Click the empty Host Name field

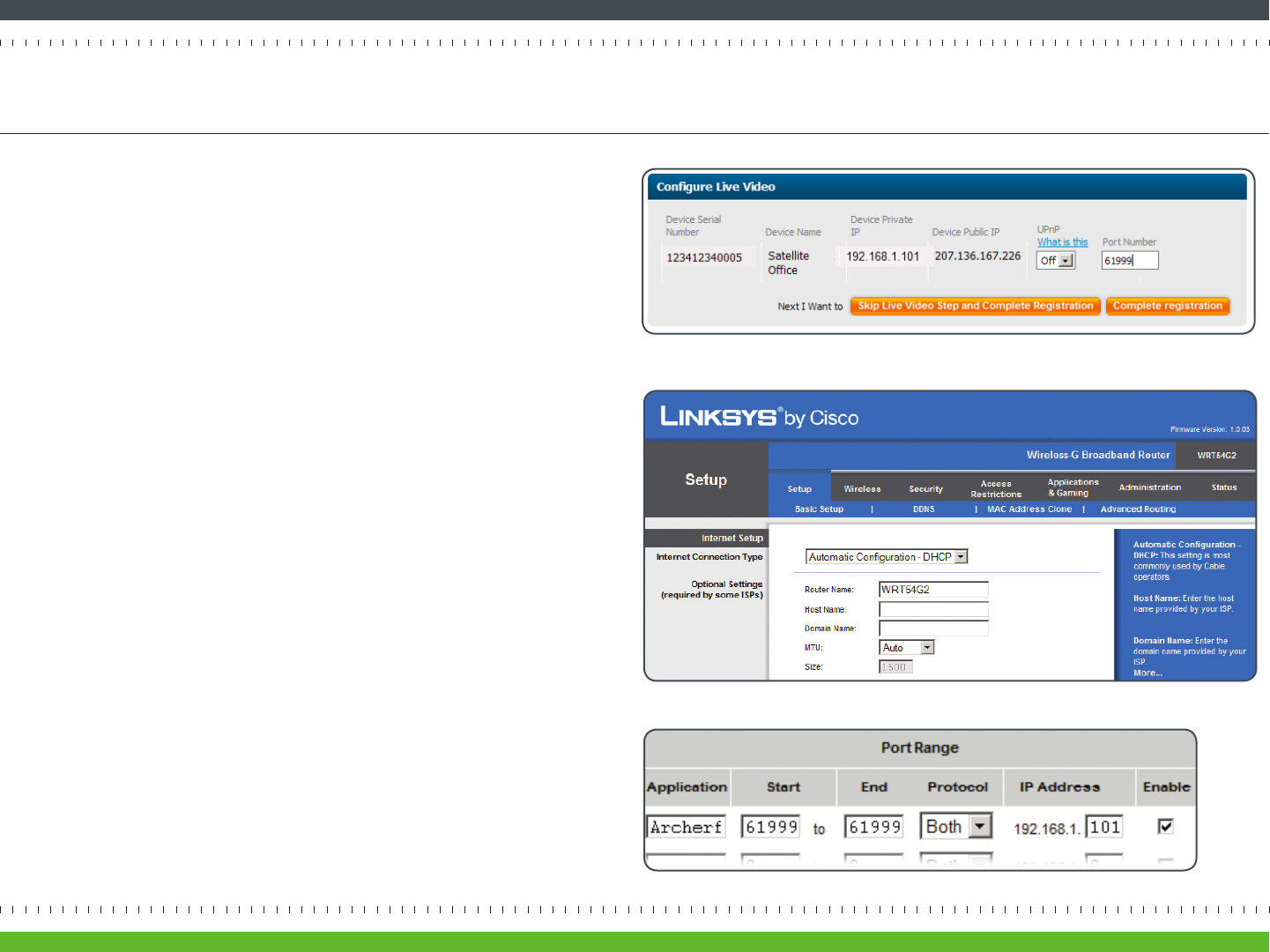[x=933, y=609]
